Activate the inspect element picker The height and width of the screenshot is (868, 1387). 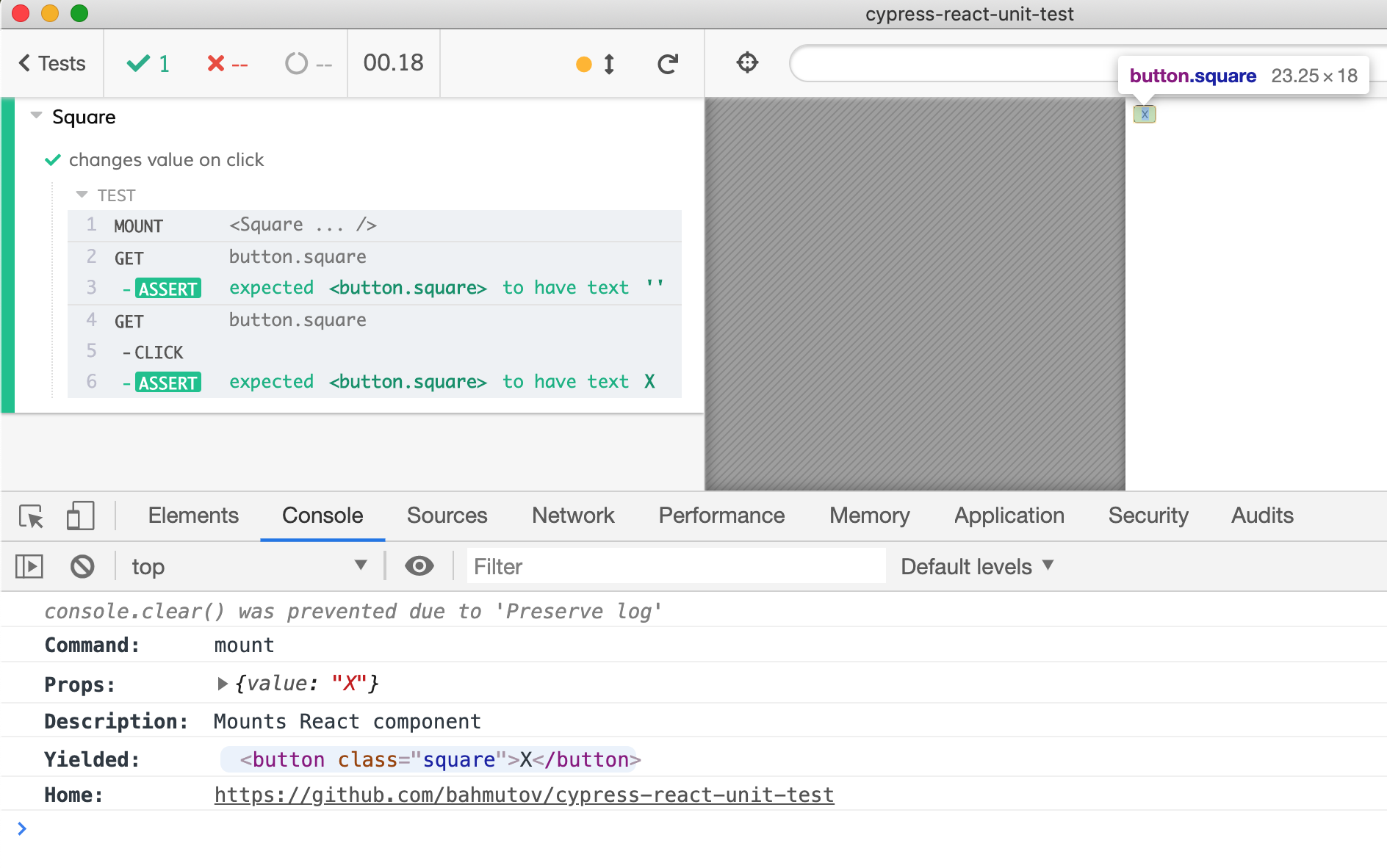(32, 516)
